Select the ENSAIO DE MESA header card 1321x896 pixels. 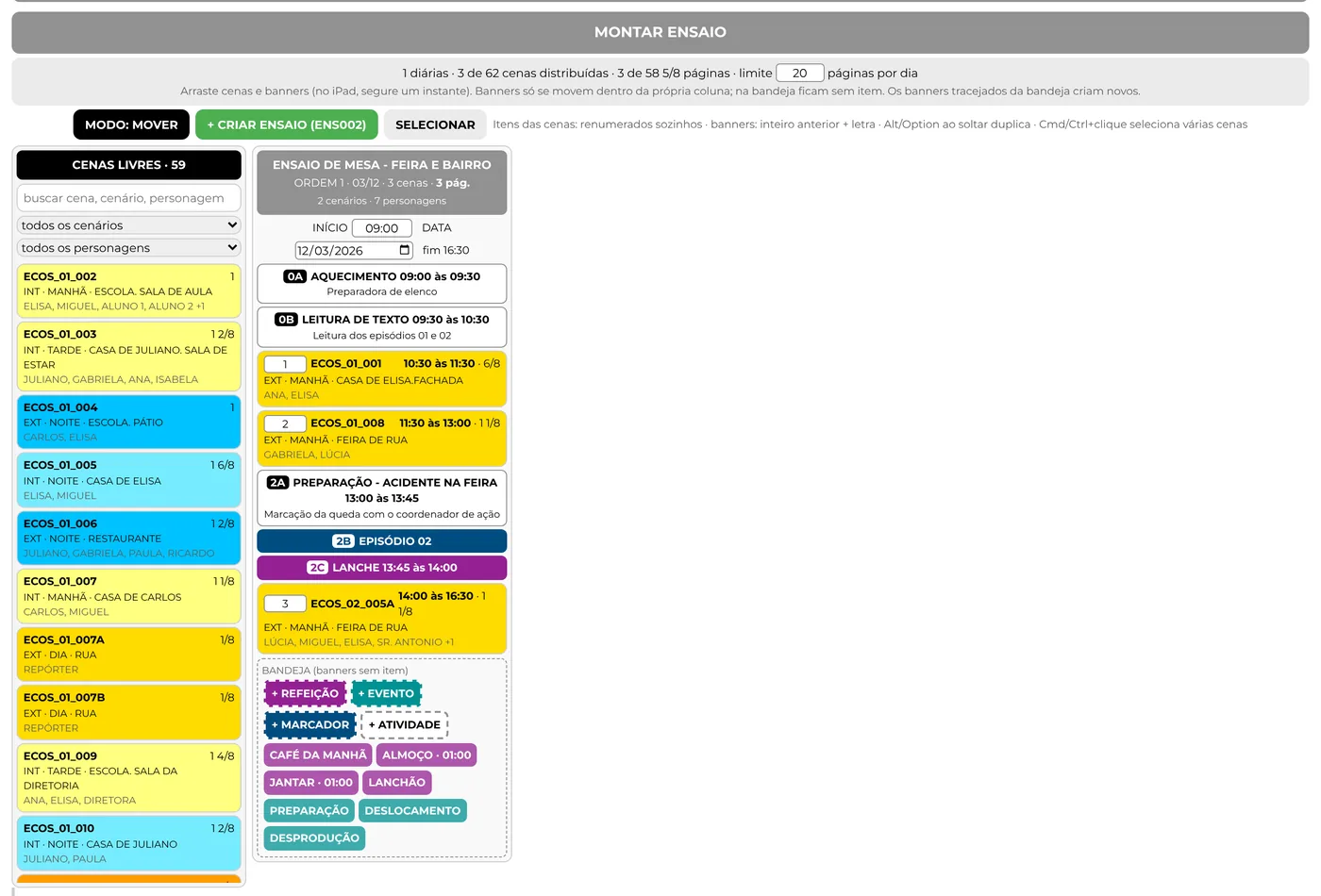coord(382,182)
